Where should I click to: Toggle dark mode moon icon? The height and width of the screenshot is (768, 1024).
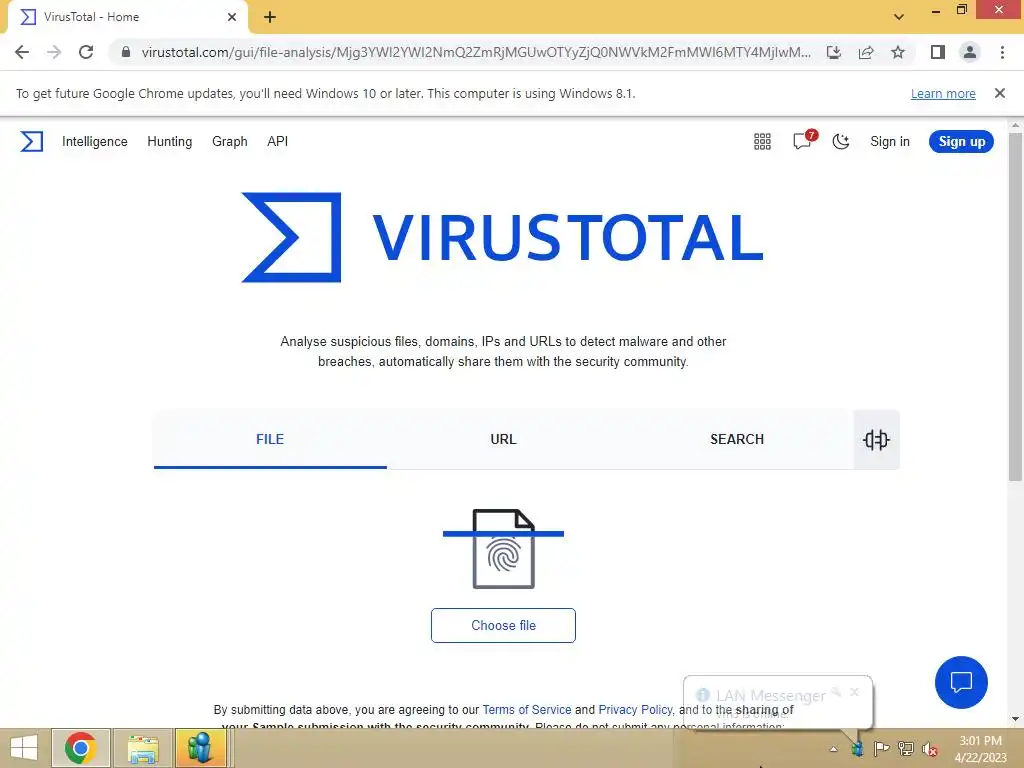pos(841,142)
